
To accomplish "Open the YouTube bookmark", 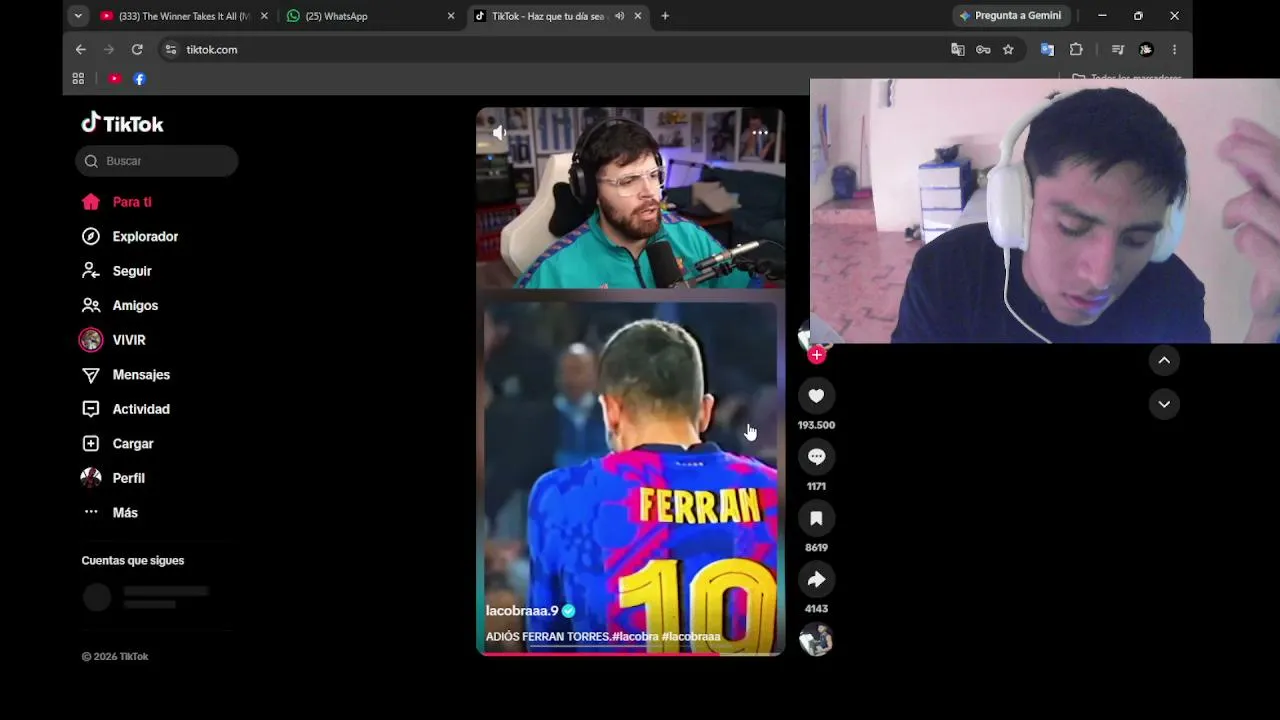I will pos(115,79).
